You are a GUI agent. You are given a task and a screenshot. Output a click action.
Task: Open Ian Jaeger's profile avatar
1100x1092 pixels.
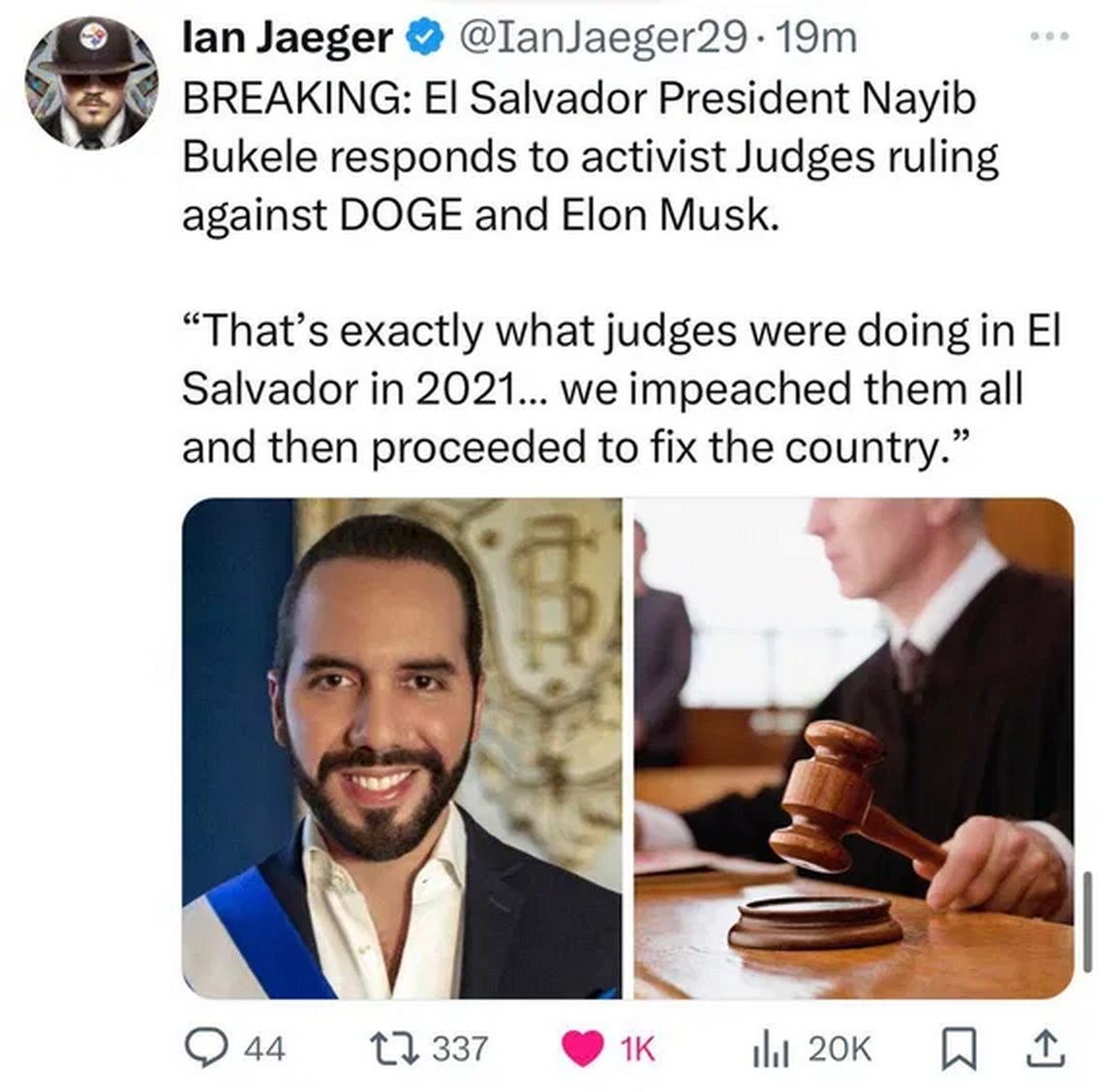[91, 82]
